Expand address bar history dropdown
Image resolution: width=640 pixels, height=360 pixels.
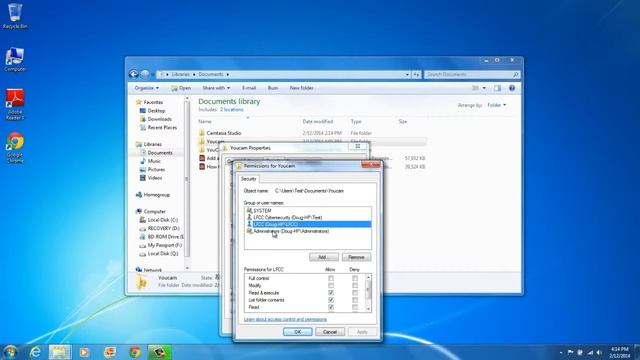[407, 75]
